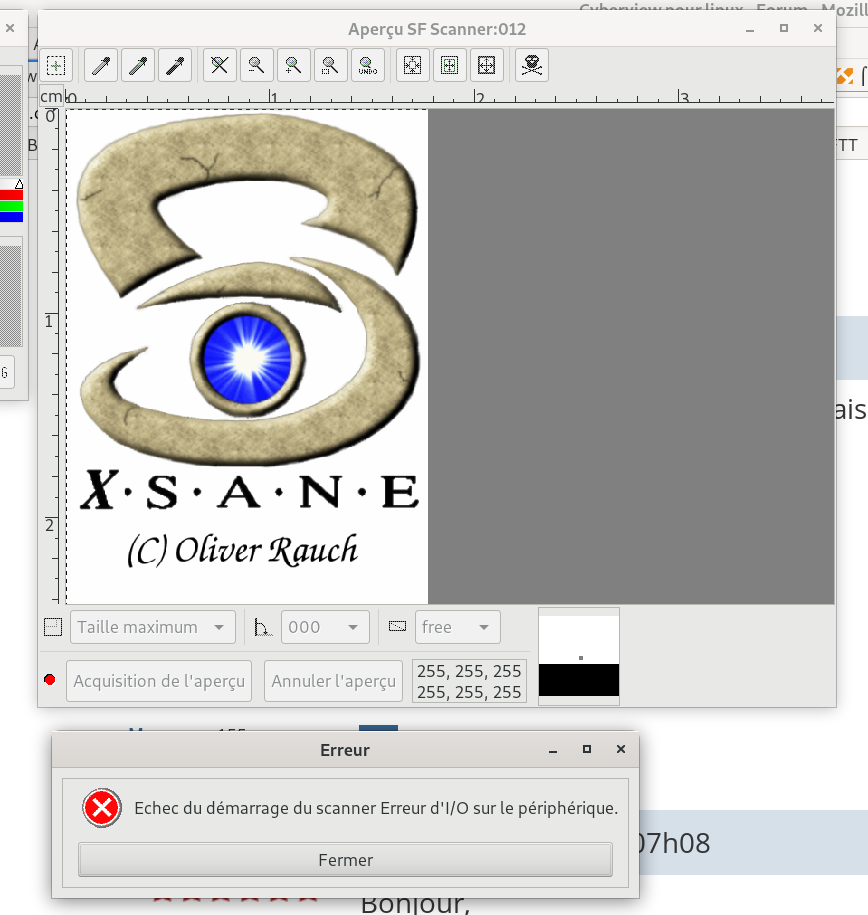The width and height of the screenshot is (868, 915).
Task: Click Fermer in the Erreur dialog
Action: click(346, 860)
